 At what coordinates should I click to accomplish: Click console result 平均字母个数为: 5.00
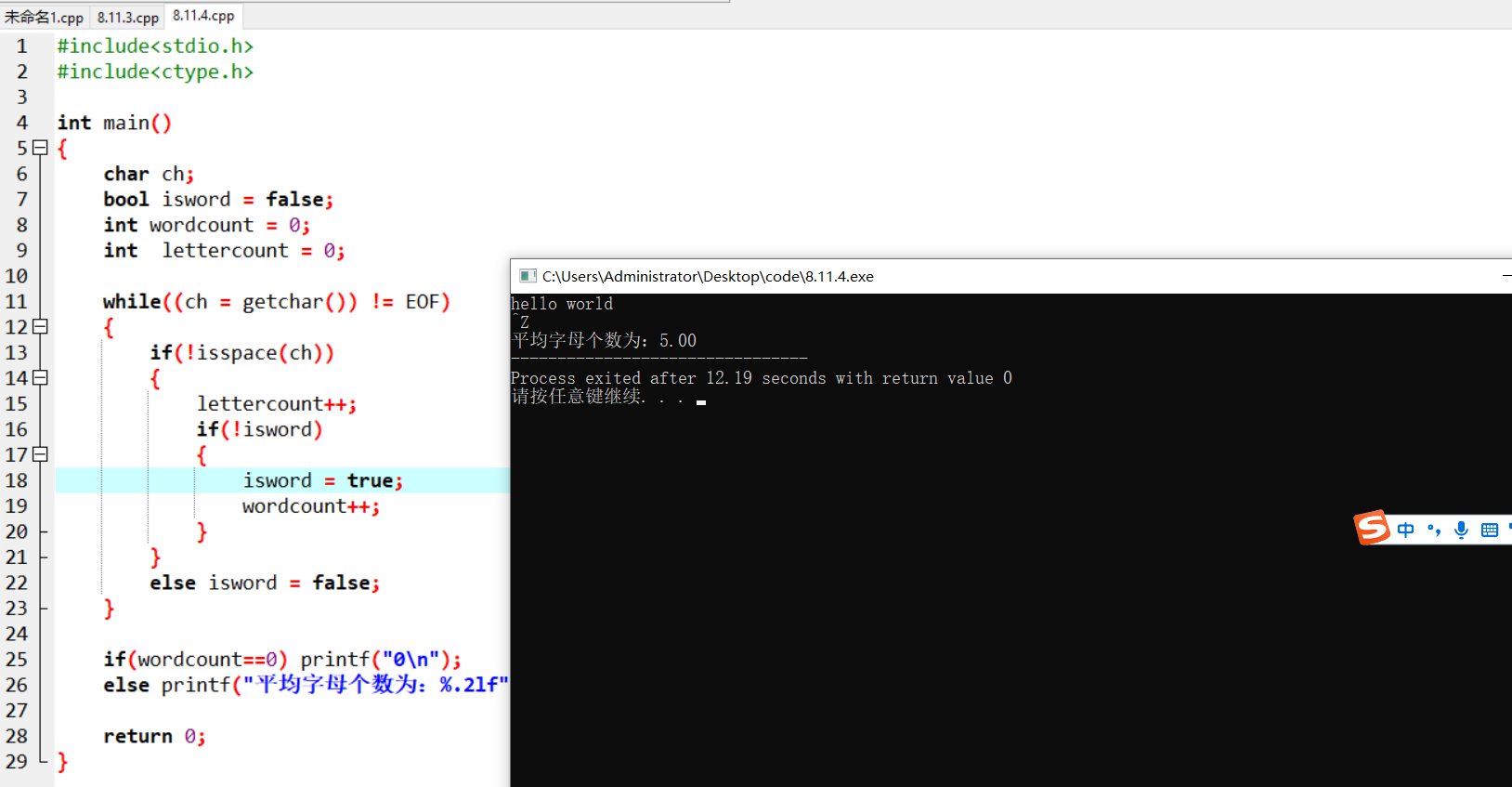(604, 340)
